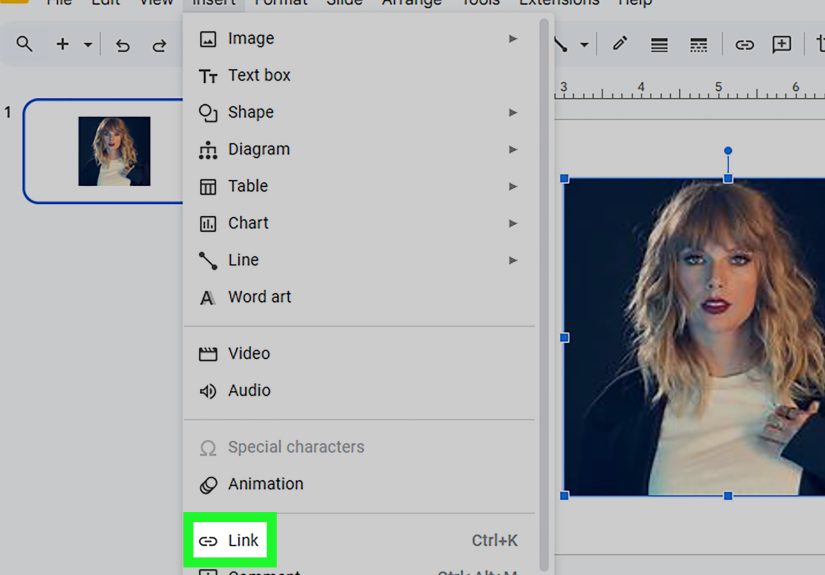
Task: Open border weight toolbar icon
Action: coord(659,45)
